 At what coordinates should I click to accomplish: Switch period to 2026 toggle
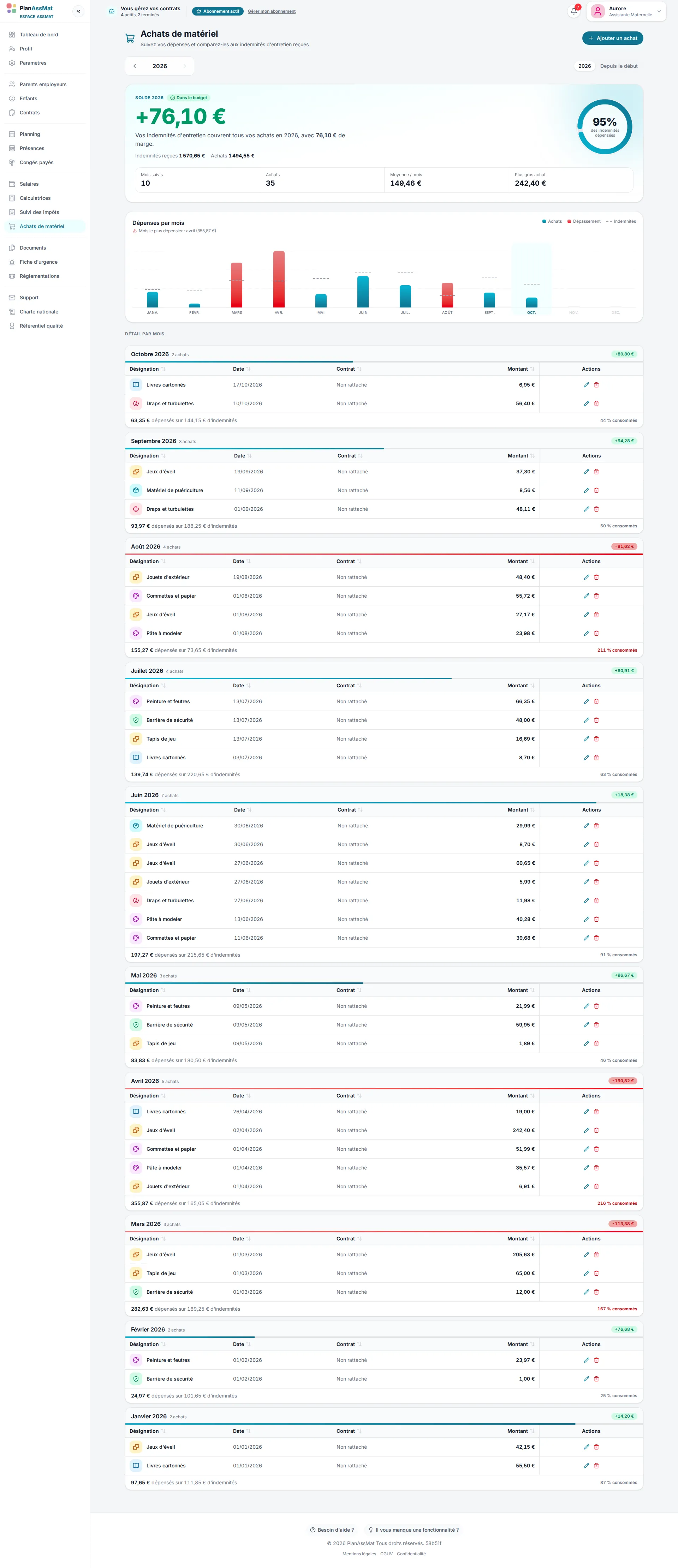(x=584, y=66)
